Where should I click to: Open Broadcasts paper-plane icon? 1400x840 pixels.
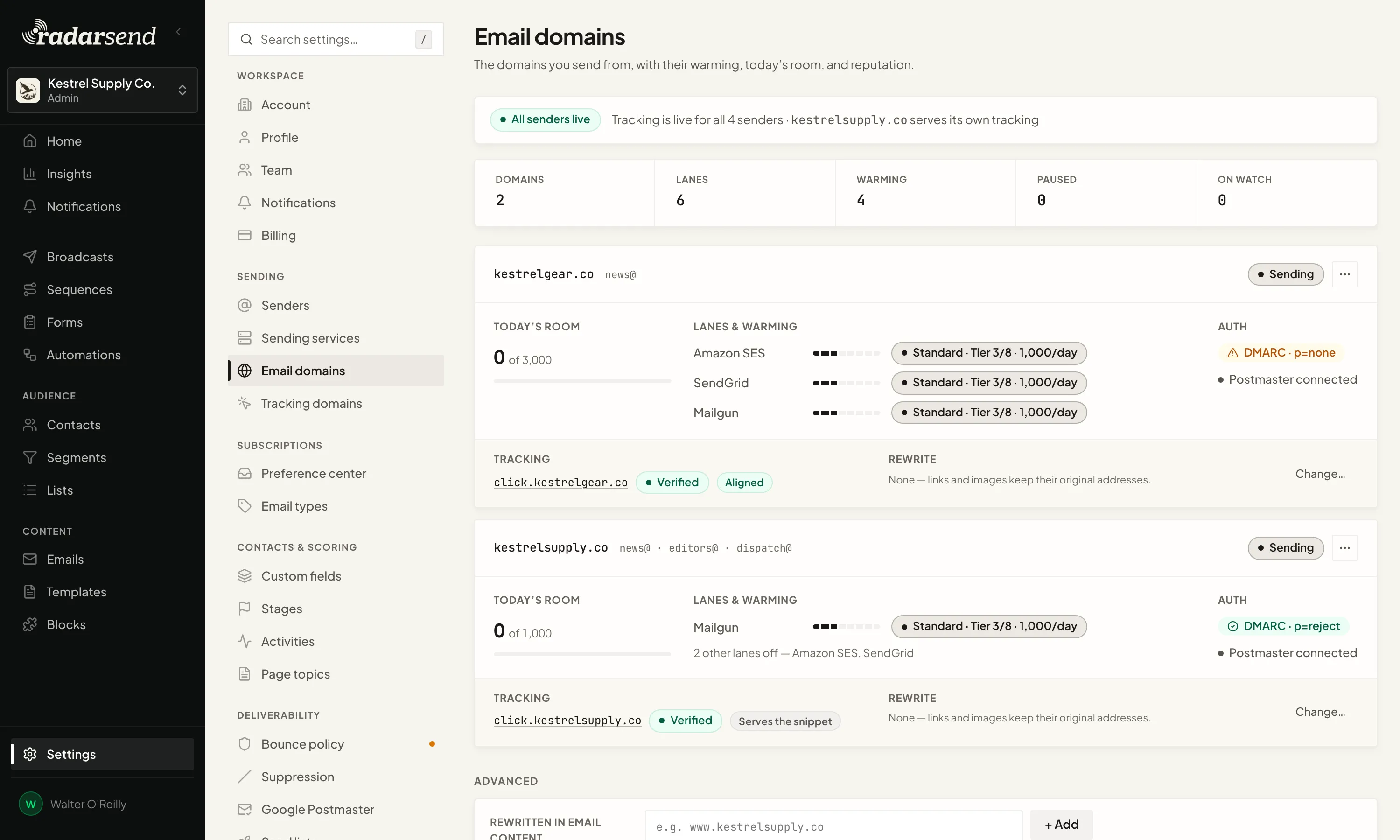pyautogui.click(x=30, y=257)
